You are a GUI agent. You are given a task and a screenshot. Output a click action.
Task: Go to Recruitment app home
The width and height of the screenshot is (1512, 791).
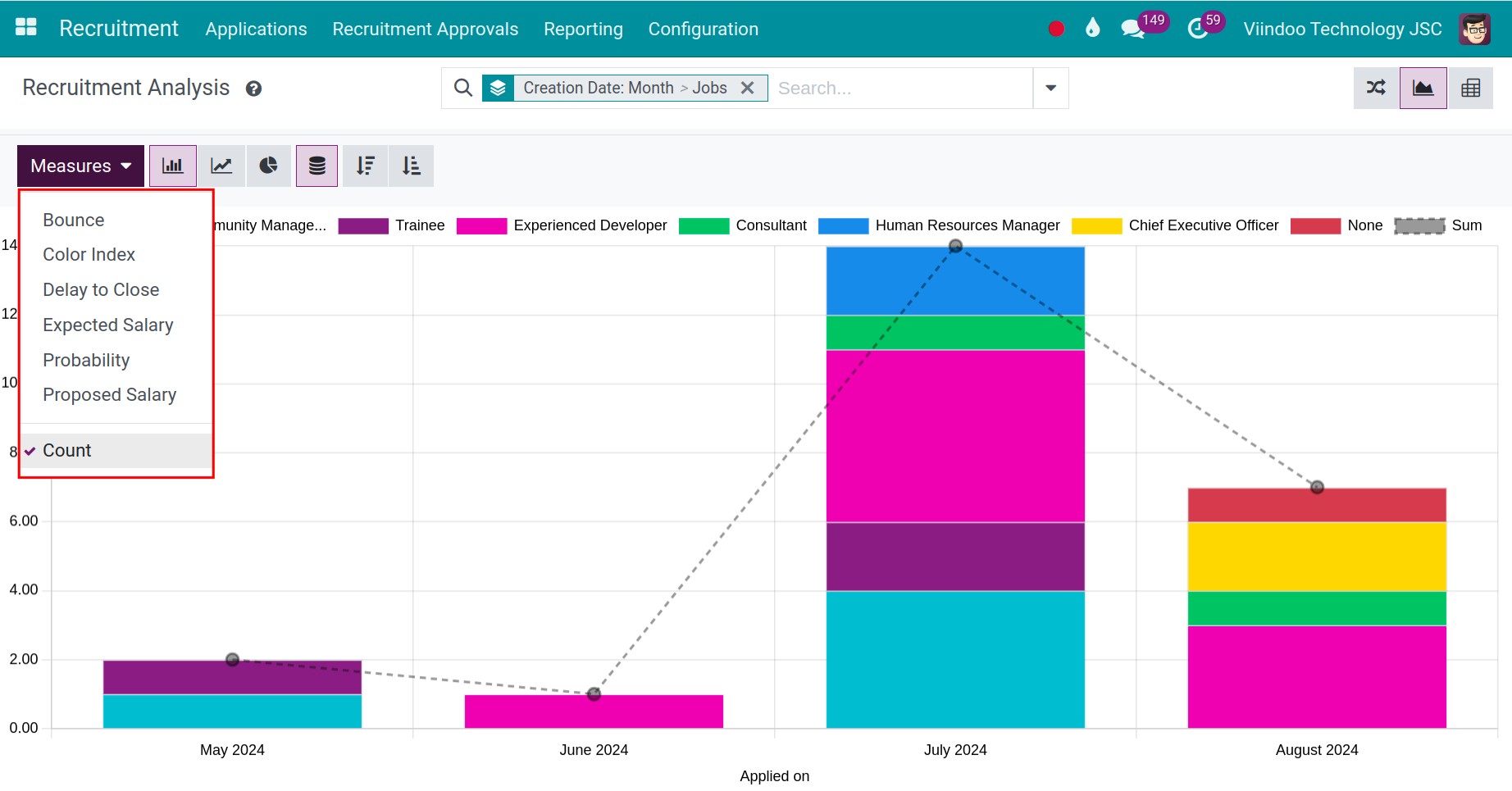pos(119,29)
